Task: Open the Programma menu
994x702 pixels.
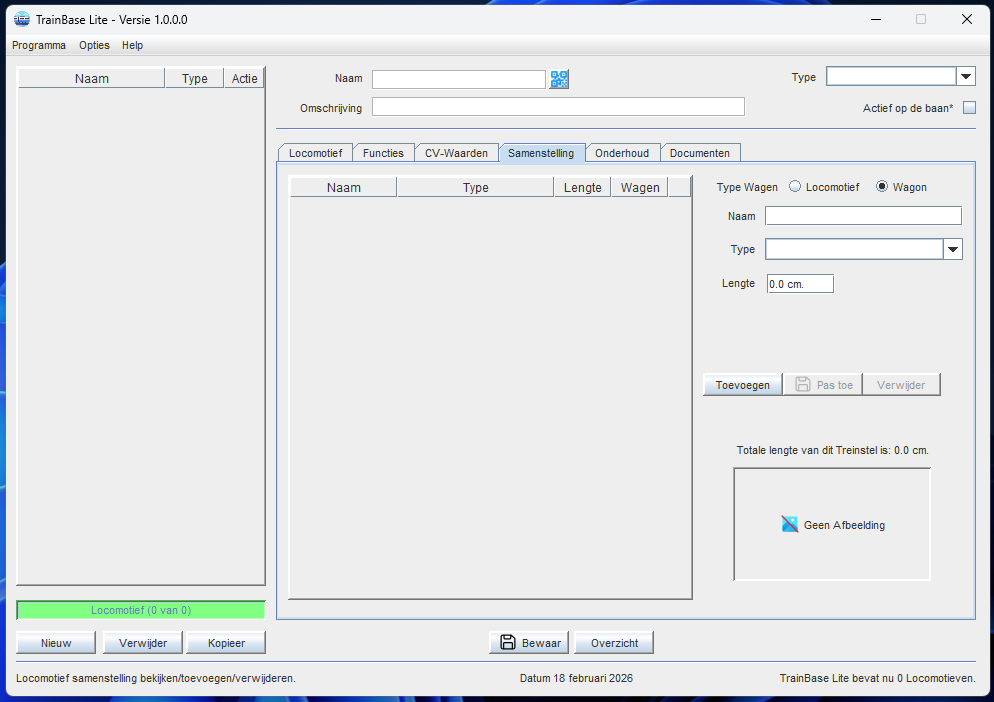Action: [x=39, y=45]
